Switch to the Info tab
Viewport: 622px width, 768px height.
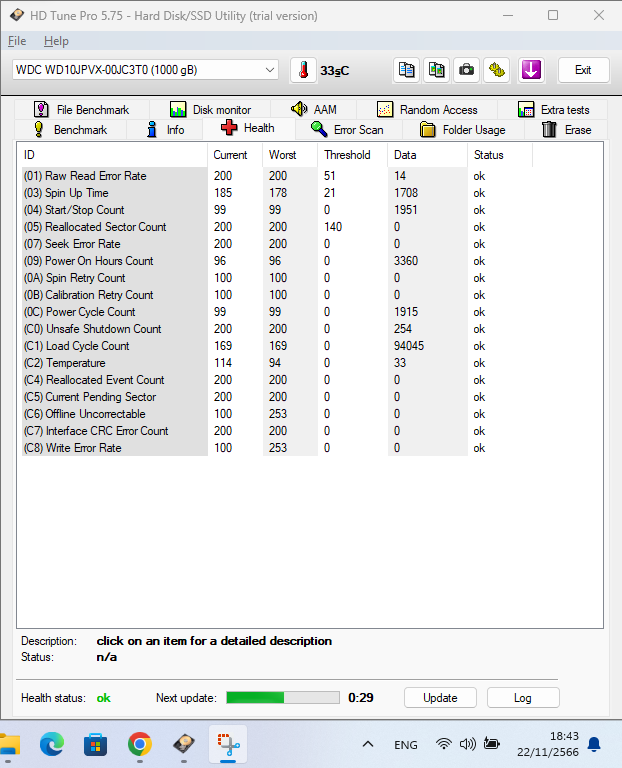tap(166, 130)
